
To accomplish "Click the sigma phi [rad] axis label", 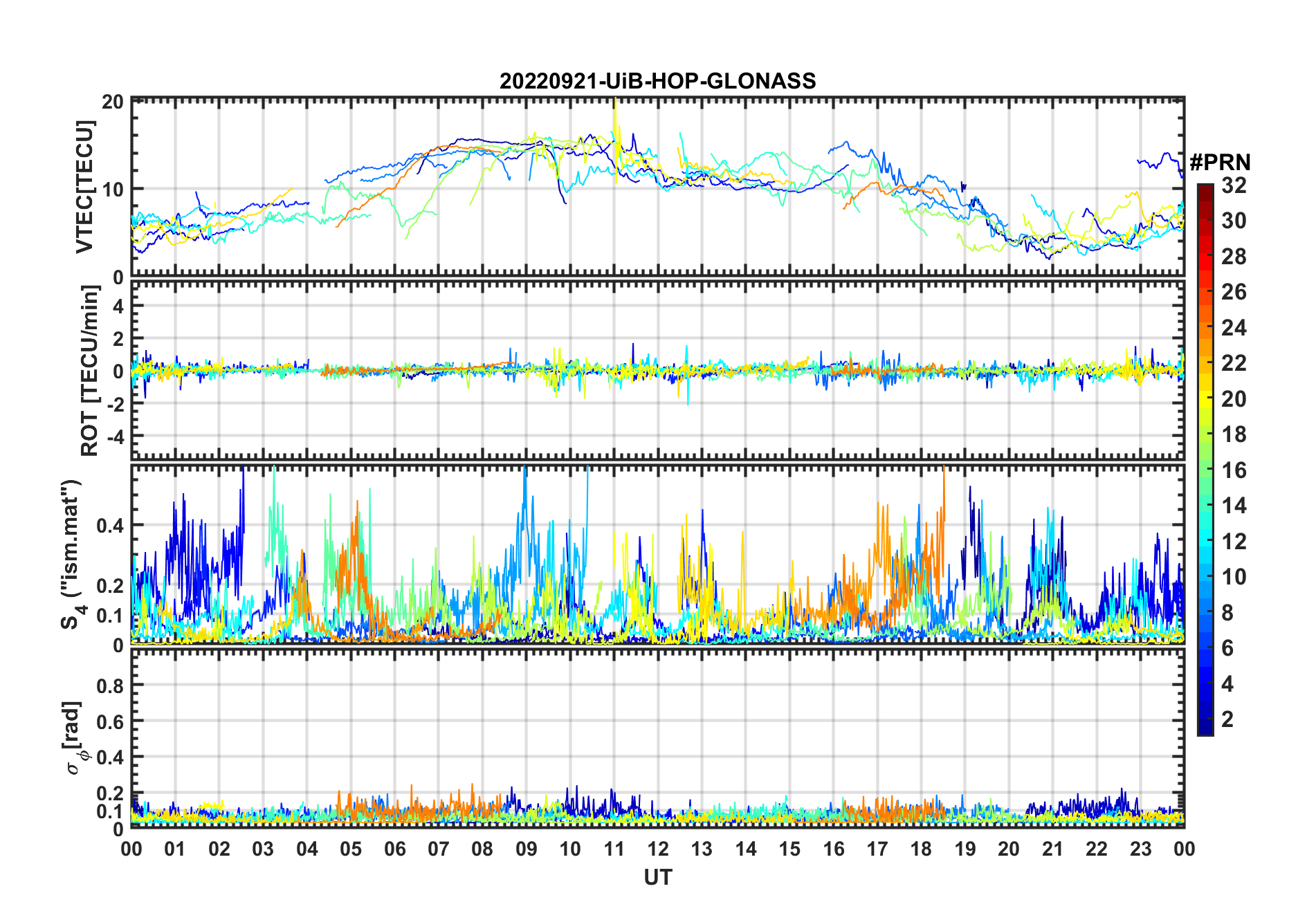I will coord(75,737).
